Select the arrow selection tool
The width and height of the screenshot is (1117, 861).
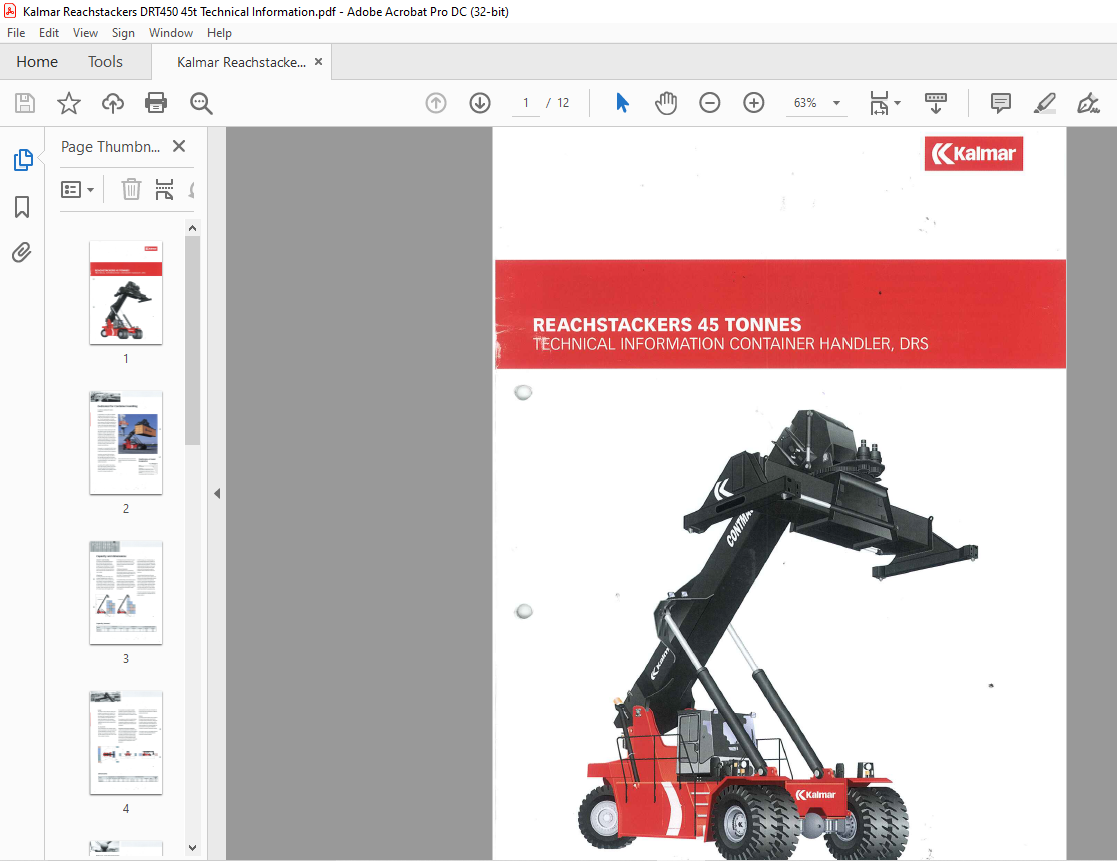622,103
